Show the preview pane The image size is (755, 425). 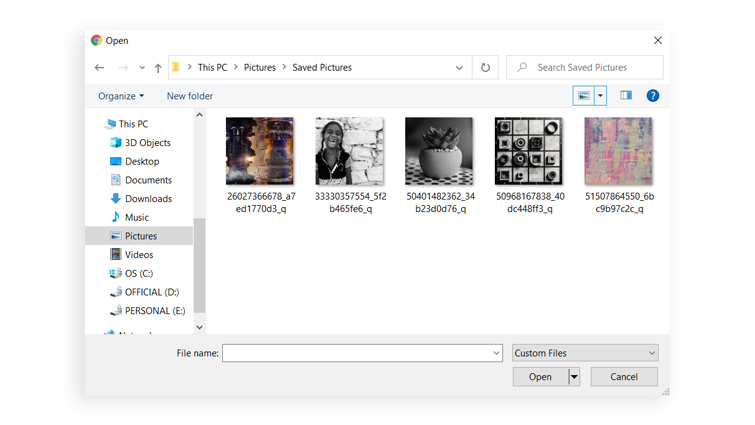point(626,95)
